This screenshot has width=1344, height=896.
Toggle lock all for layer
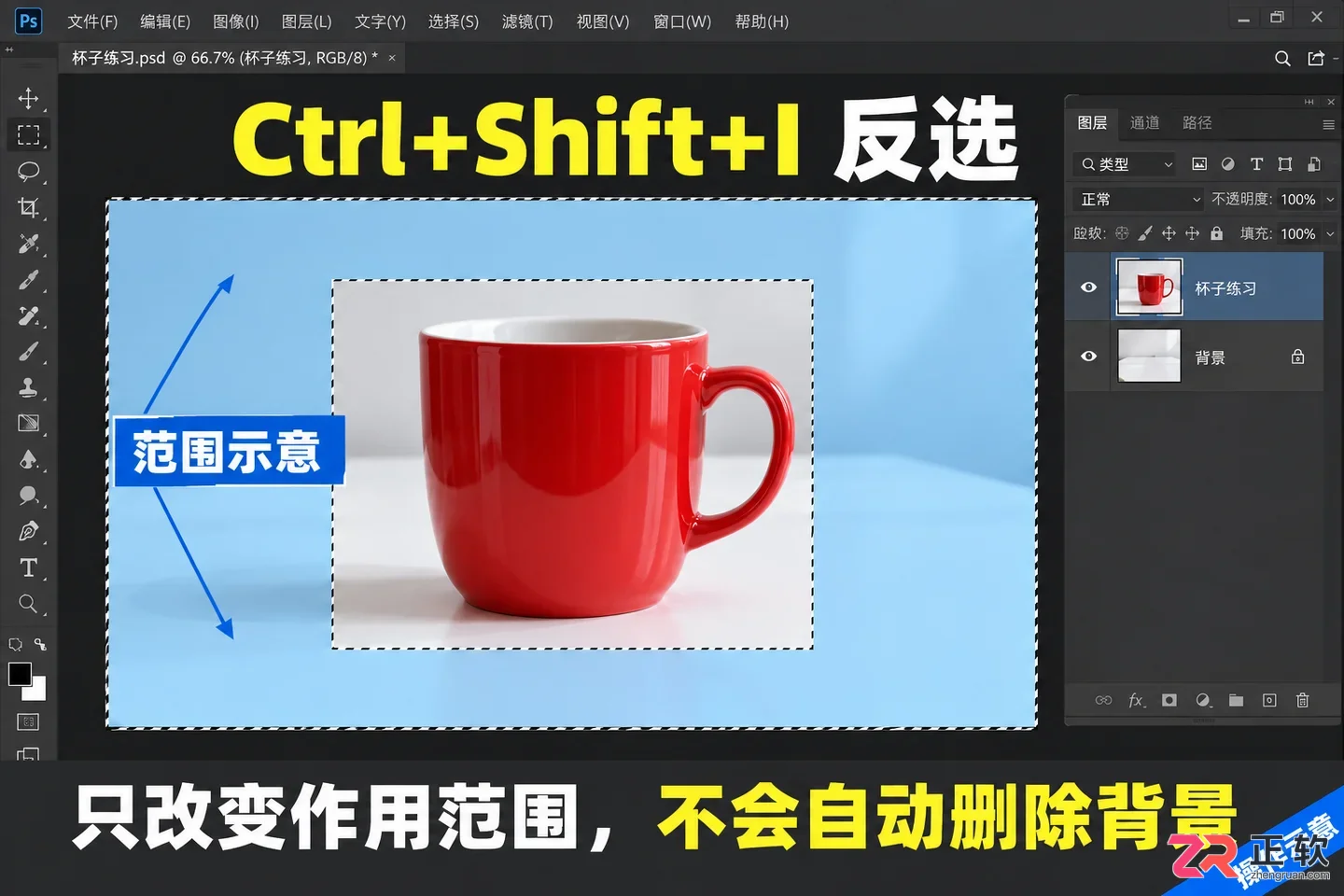pos(1216,233)
